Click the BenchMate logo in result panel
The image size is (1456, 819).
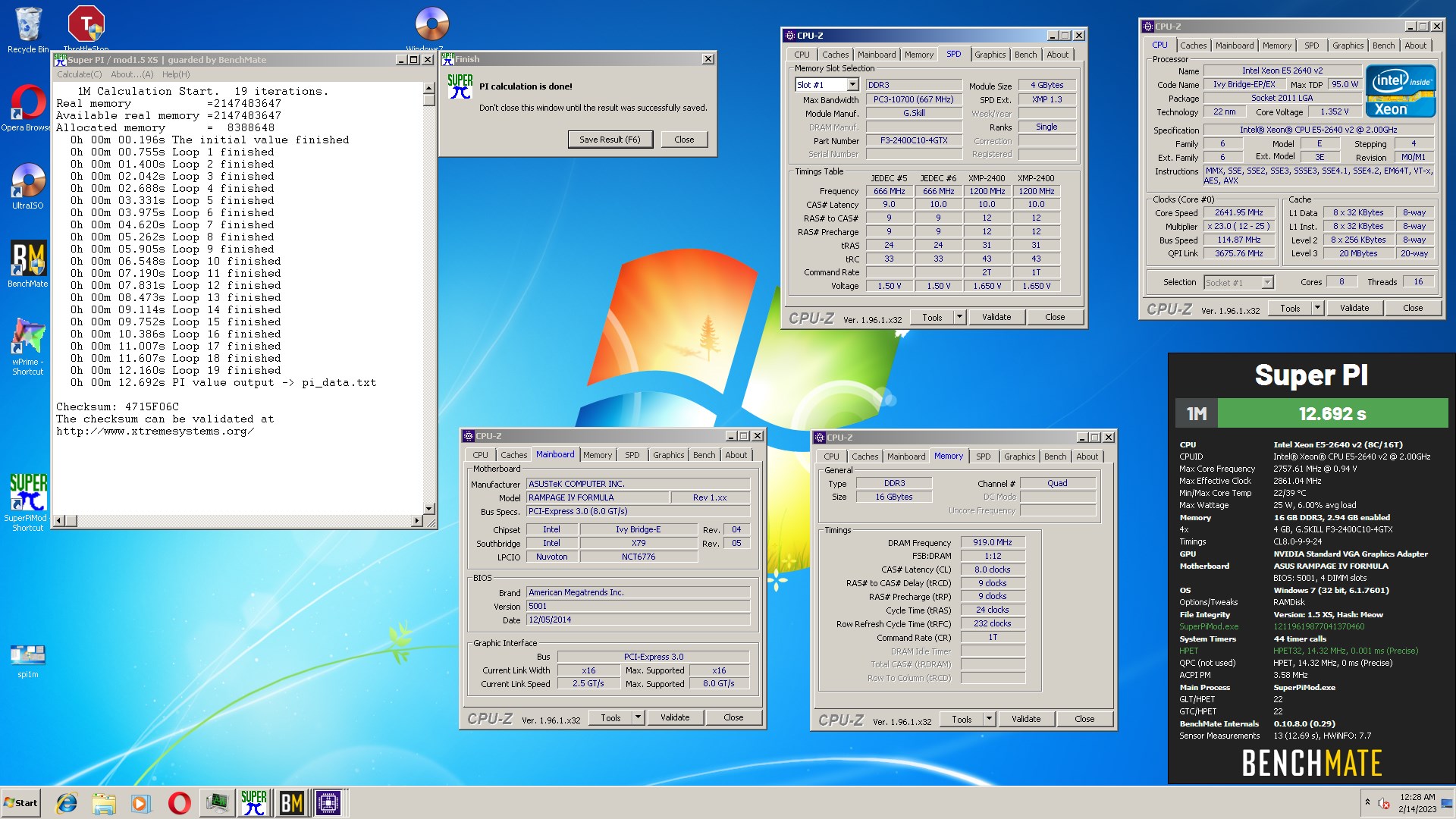(1311, 763)
